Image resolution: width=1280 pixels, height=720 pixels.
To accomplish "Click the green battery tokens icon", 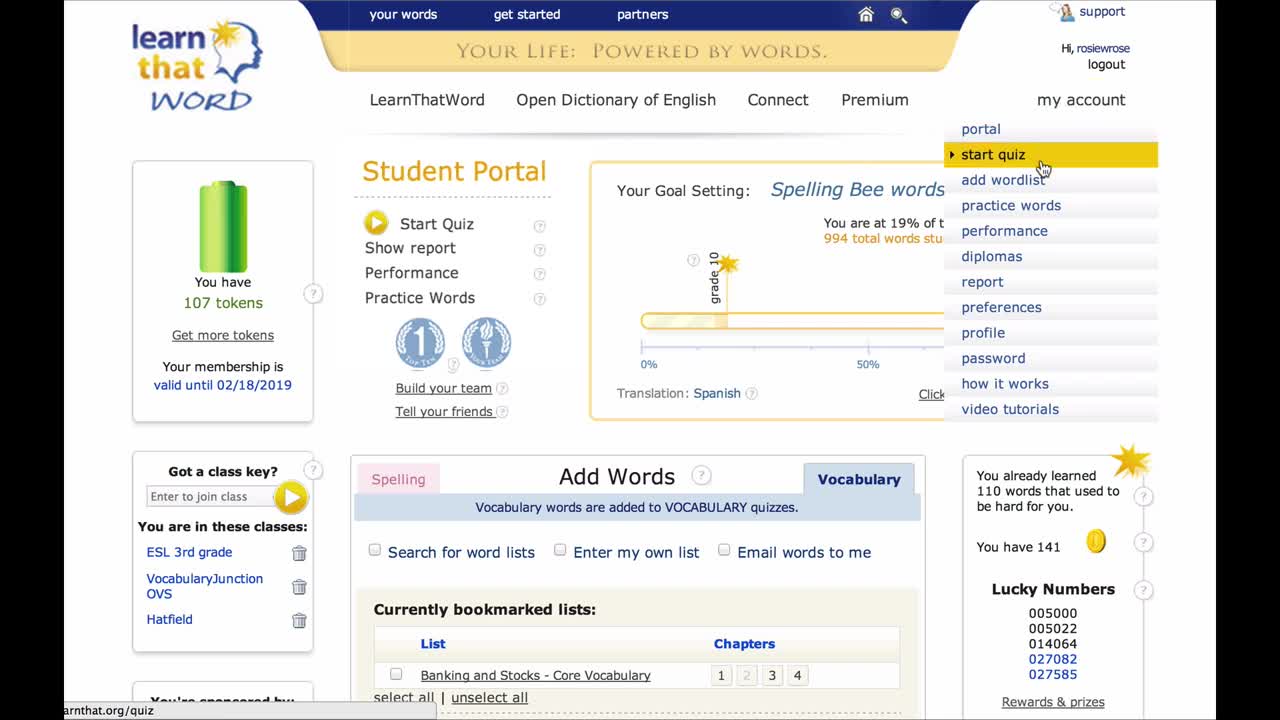I will 223,227.
